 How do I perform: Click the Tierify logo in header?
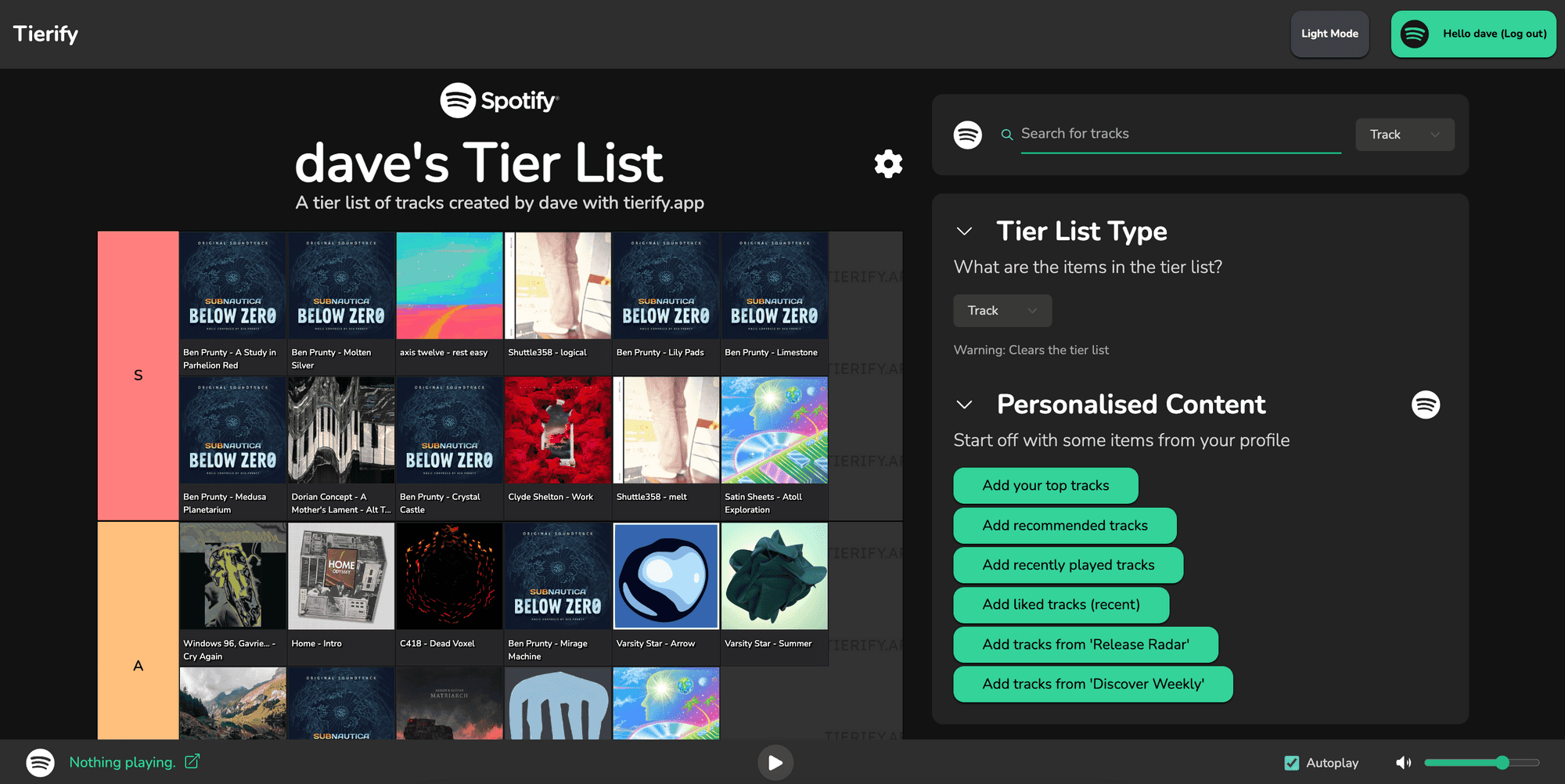tap(46, 34)
